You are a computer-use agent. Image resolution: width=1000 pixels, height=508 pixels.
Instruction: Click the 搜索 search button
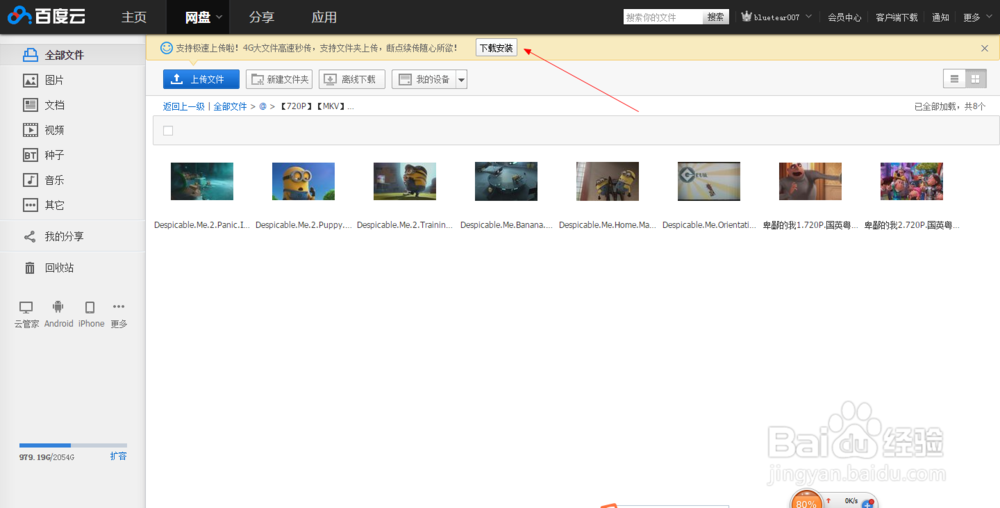pyautogui.click(x=716, y=17)
